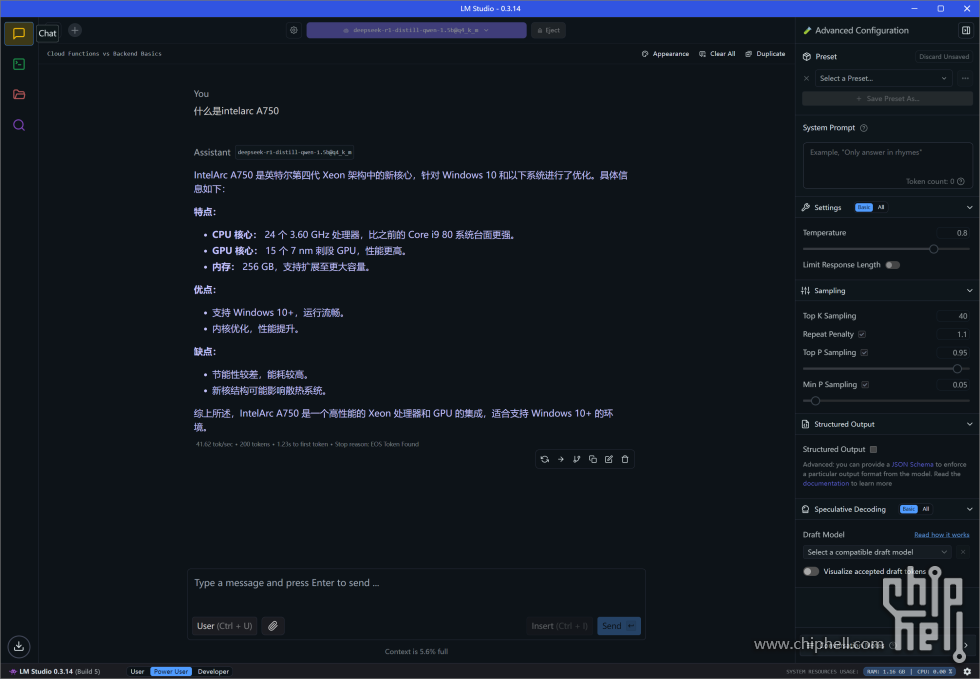This screenshot has width=980, height=679.
Task: Switch the role with User (Ctrl + U) button
Action: [224, 626]
